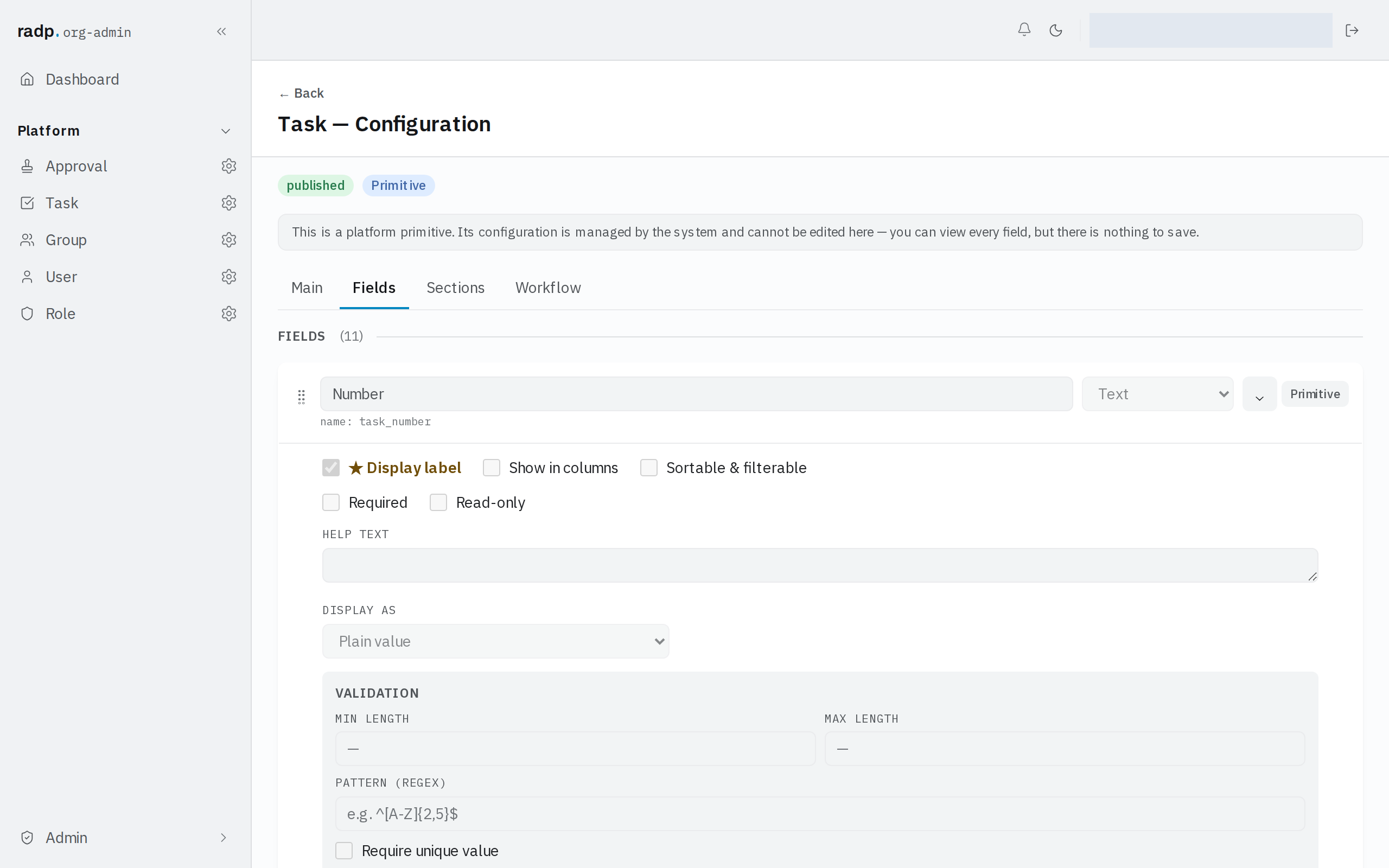This screenshot has width=1389, height=868.
Task: Toggle the Show in columns checkbox
Action: tap(492, 468)
